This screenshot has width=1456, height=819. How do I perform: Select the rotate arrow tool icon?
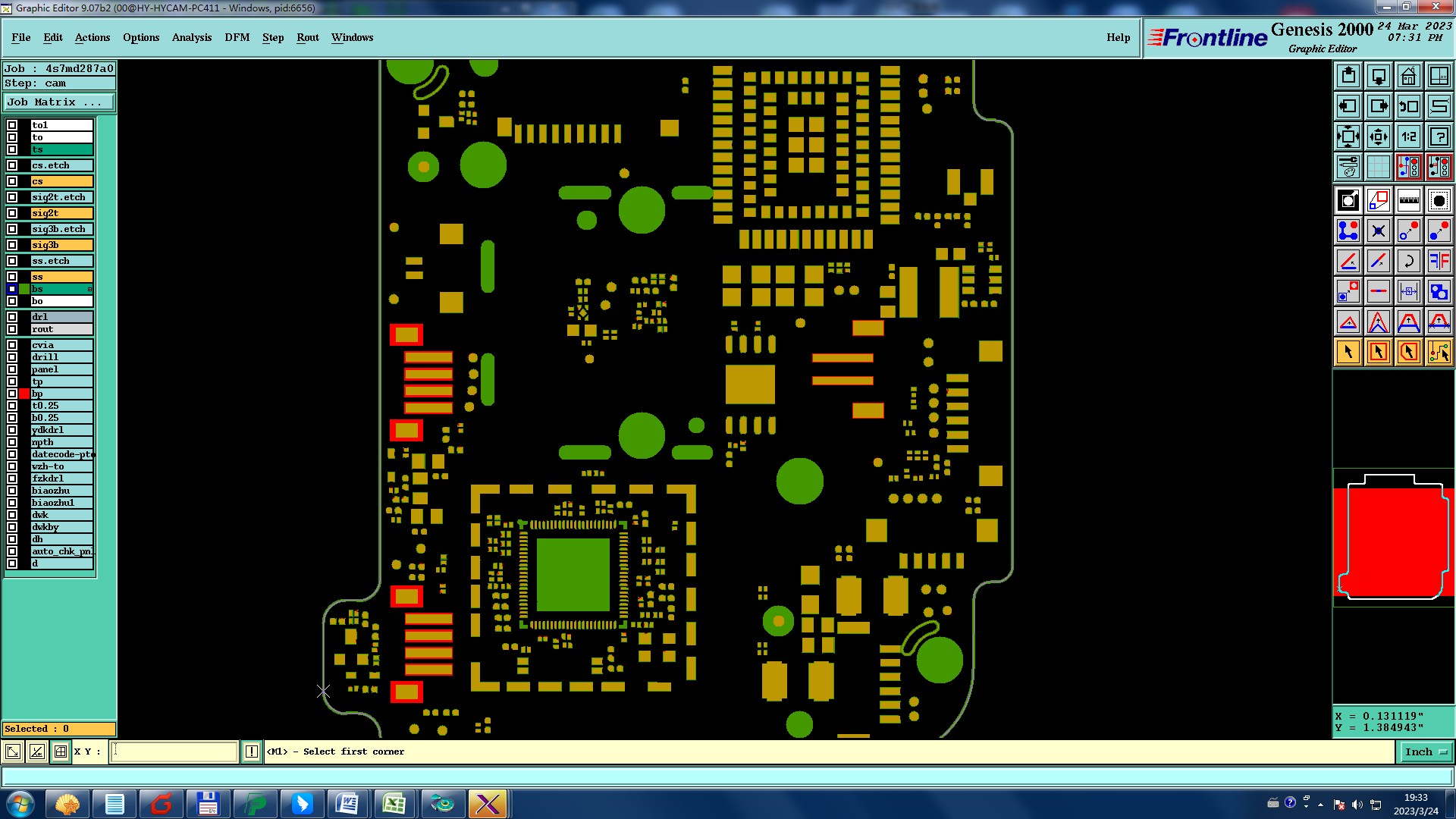coord(1408,261)
